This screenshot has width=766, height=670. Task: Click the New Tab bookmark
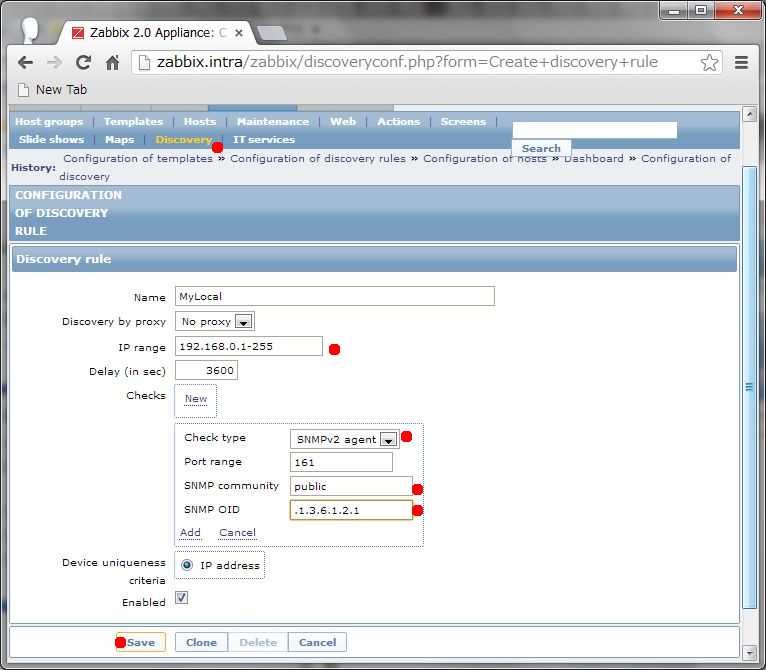pyautogui.click(x=52, y=90)
